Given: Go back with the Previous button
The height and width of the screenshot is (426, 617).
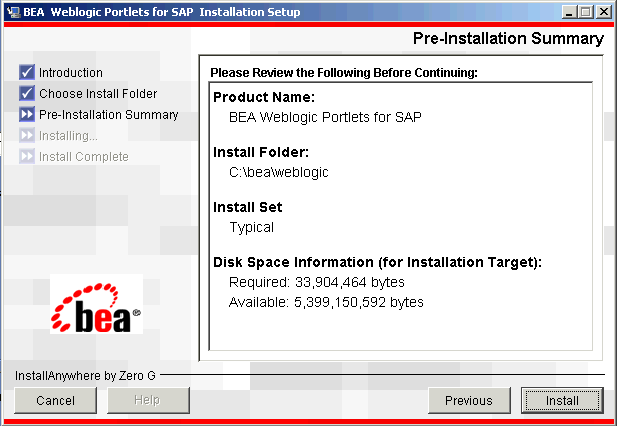Looking at the screenshot, I should coord(469,400).
